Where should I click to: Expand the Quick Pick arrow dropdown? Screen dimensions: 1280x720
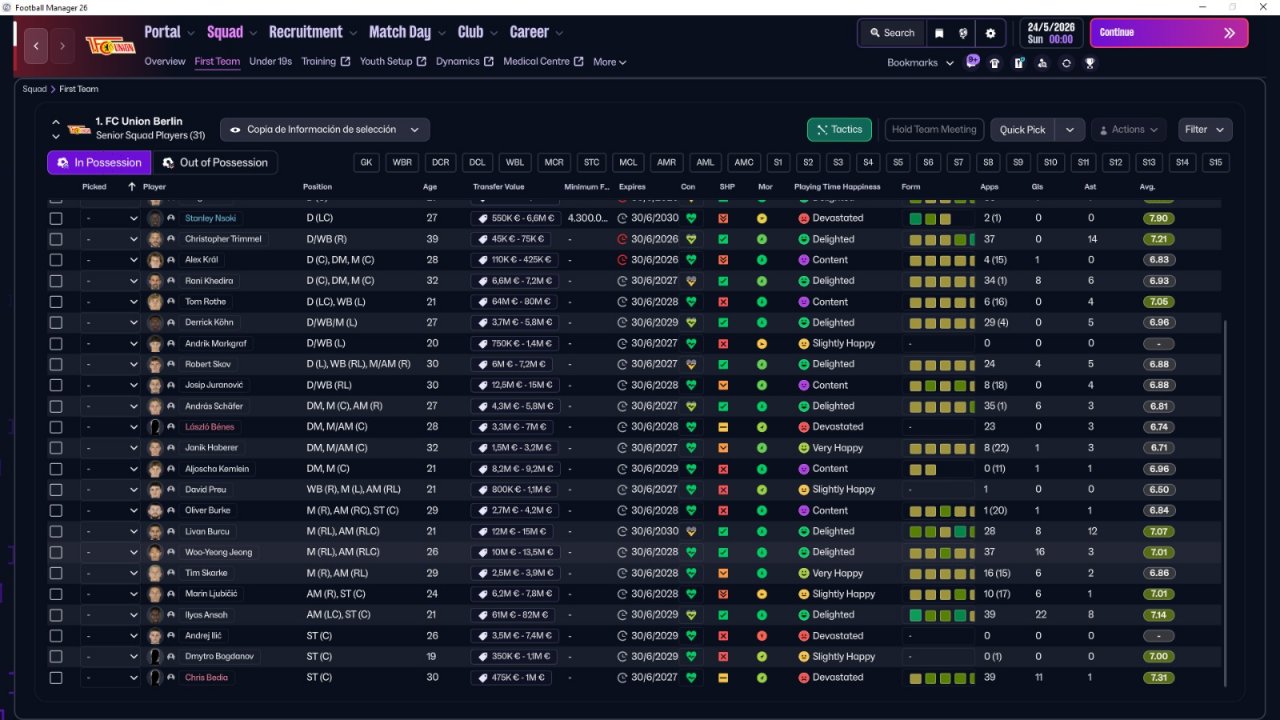[1071, 130]
